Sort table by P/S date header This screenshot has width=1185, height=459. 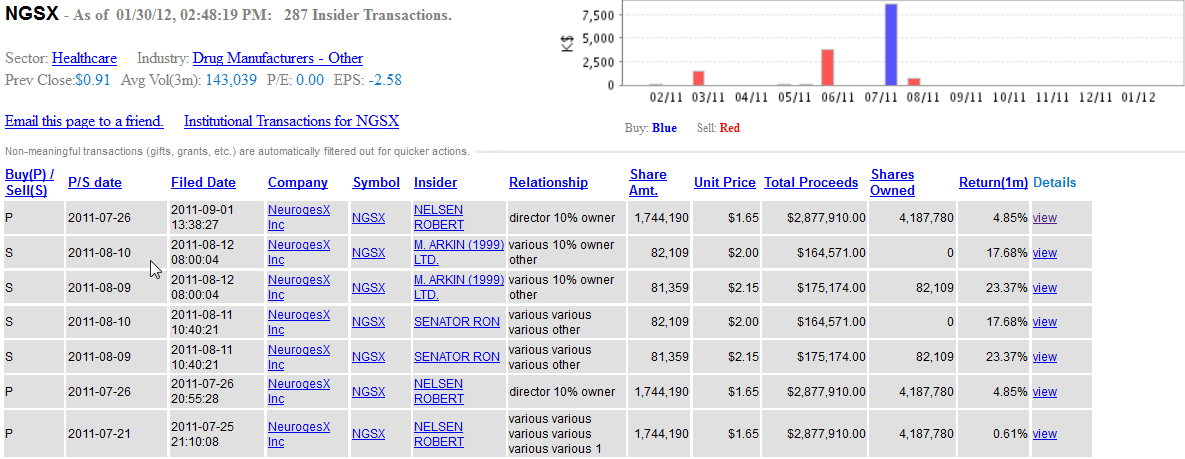pyautogui.click(x=94, y=182)
